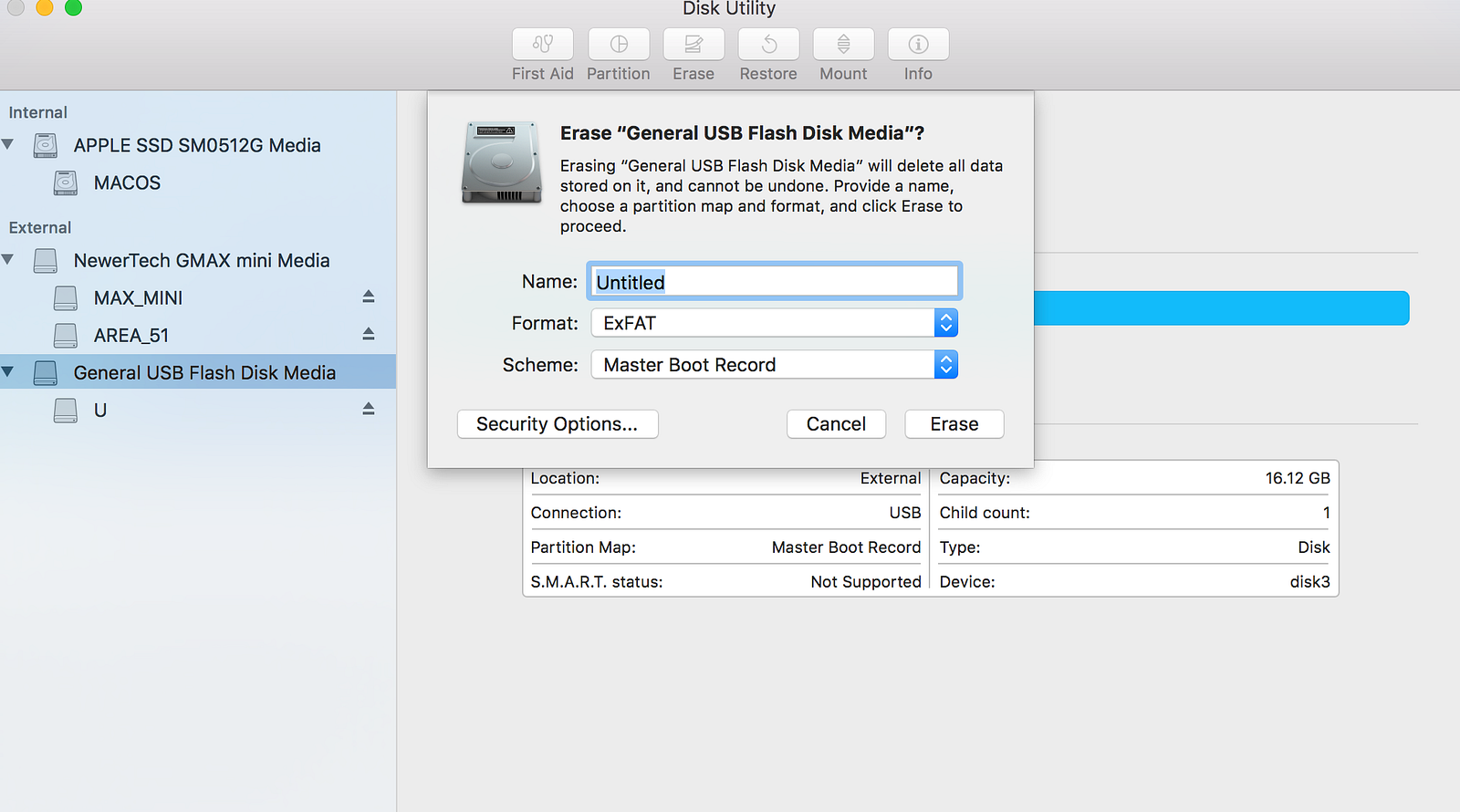Viewport: 1460px width, 812px height.
Task: Click the External location value
Action: pyautogui.click(x=891, y=478)
